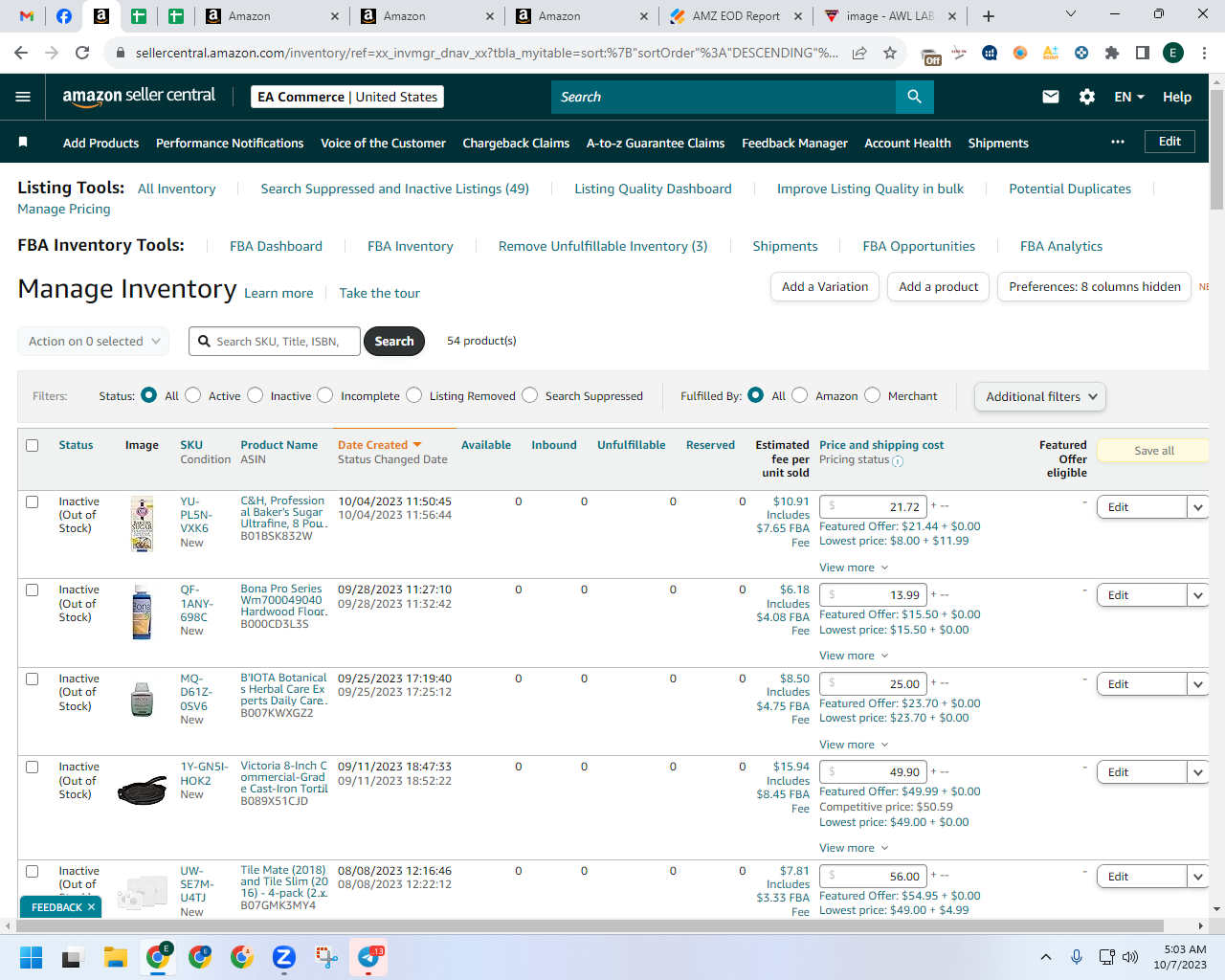Click the Add a product button
Viewport: 1225px width, 980px height.
(939, 287)
